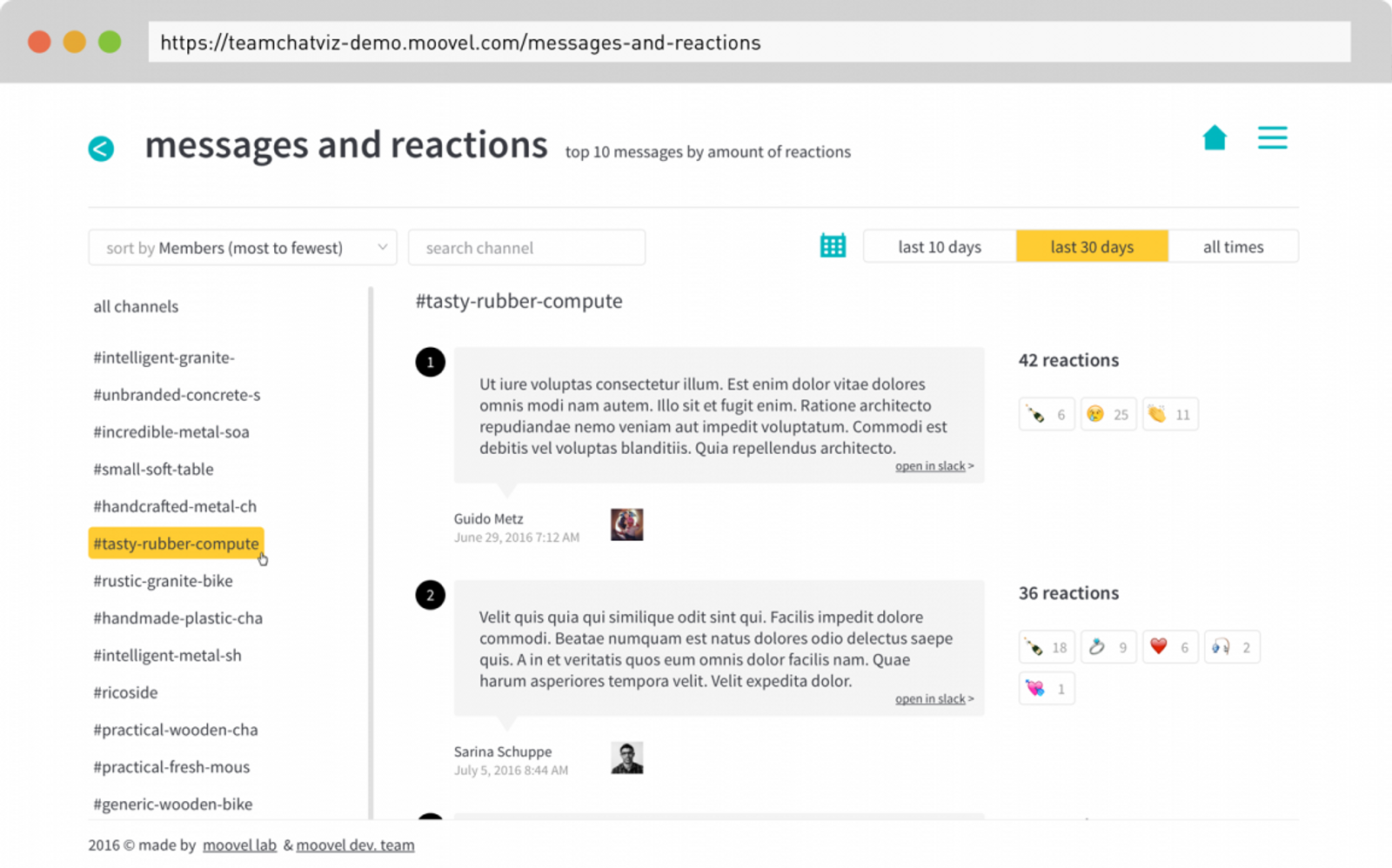
Task: Click the ring reaction with 9
Action: pos(1108,647)
